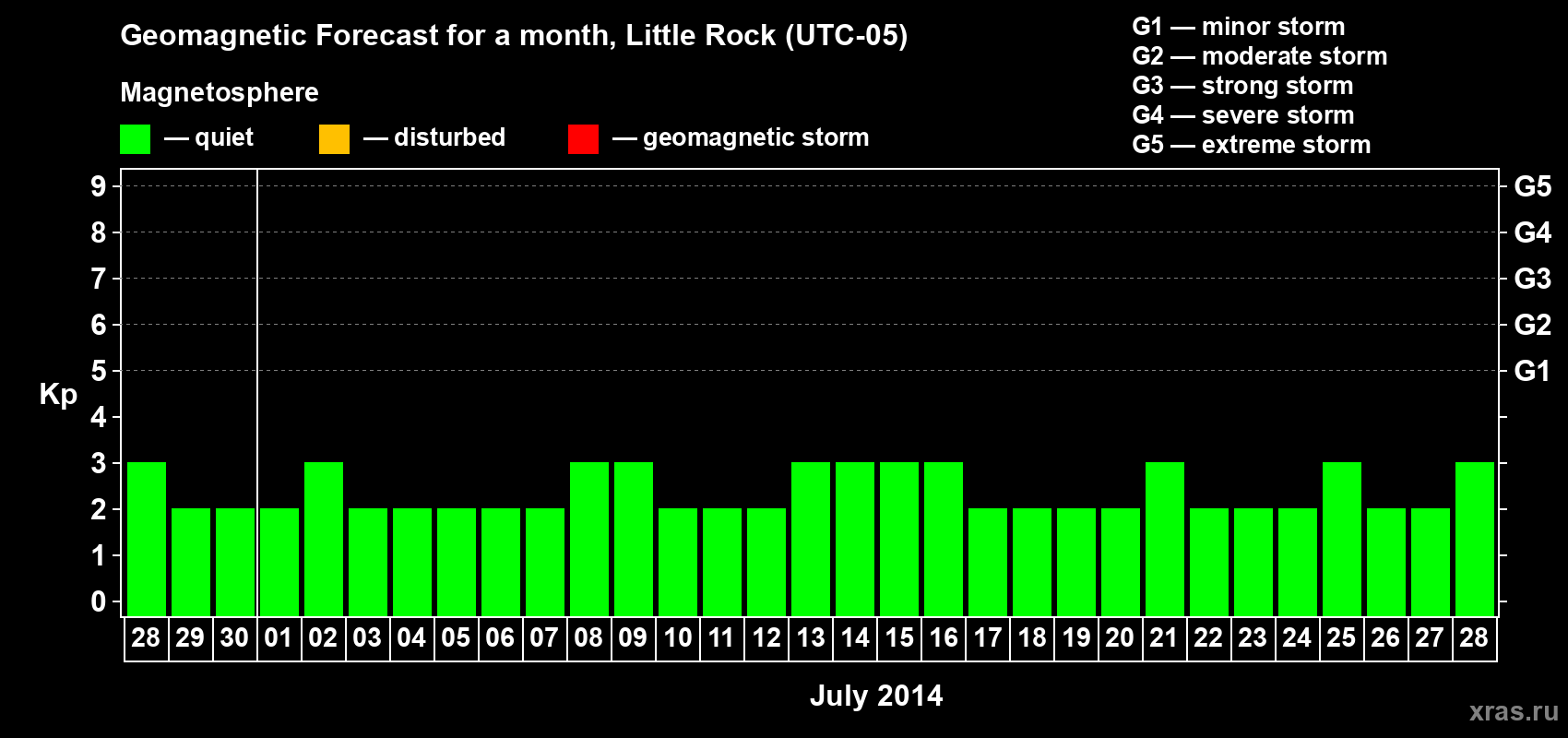Click date label 03 on the x-axis
The height and width of the screenshot is (738, 1568).
(367, 638)
